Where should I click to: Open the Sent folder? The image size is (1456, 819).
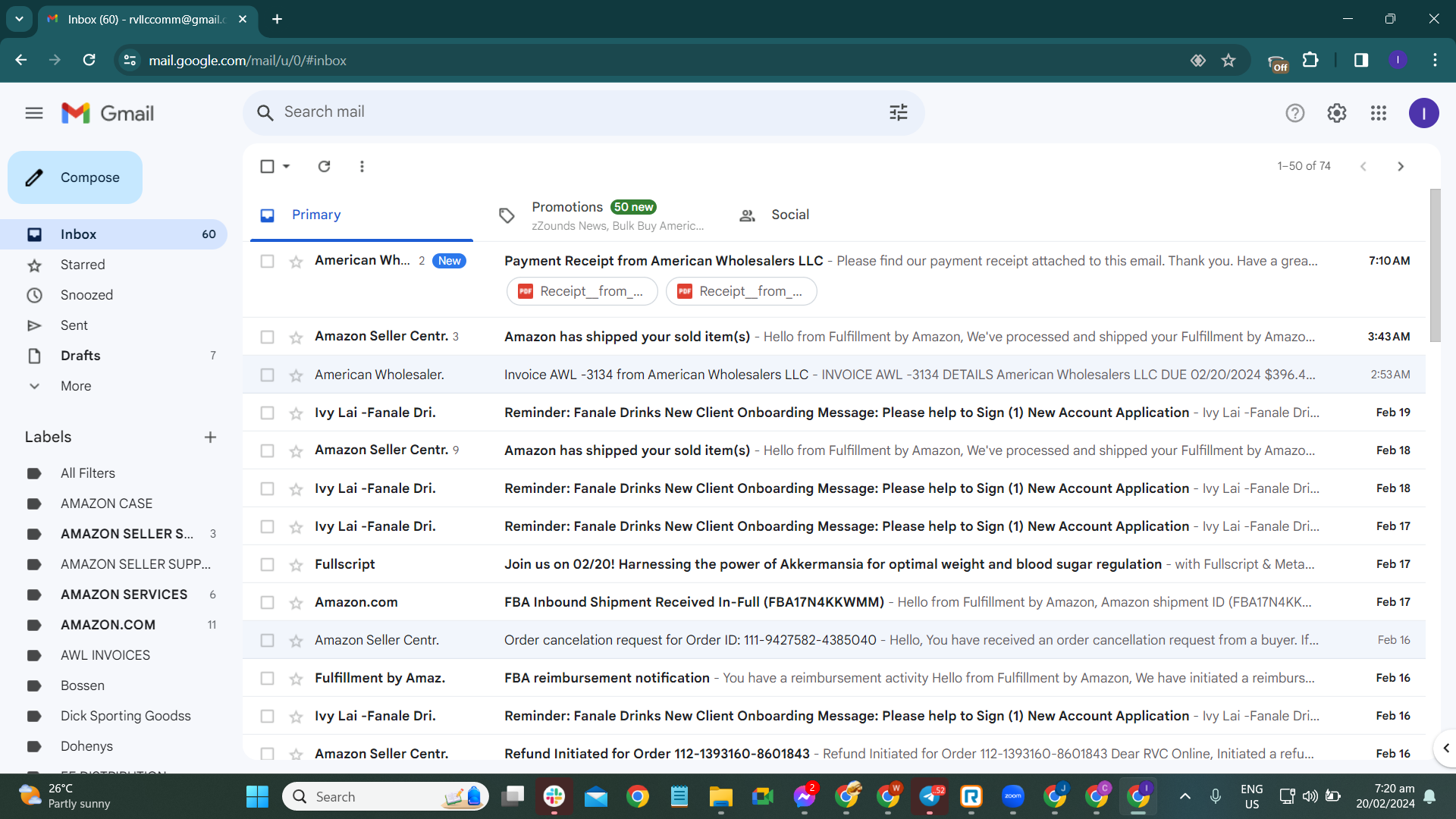click(x=114, y=325)
